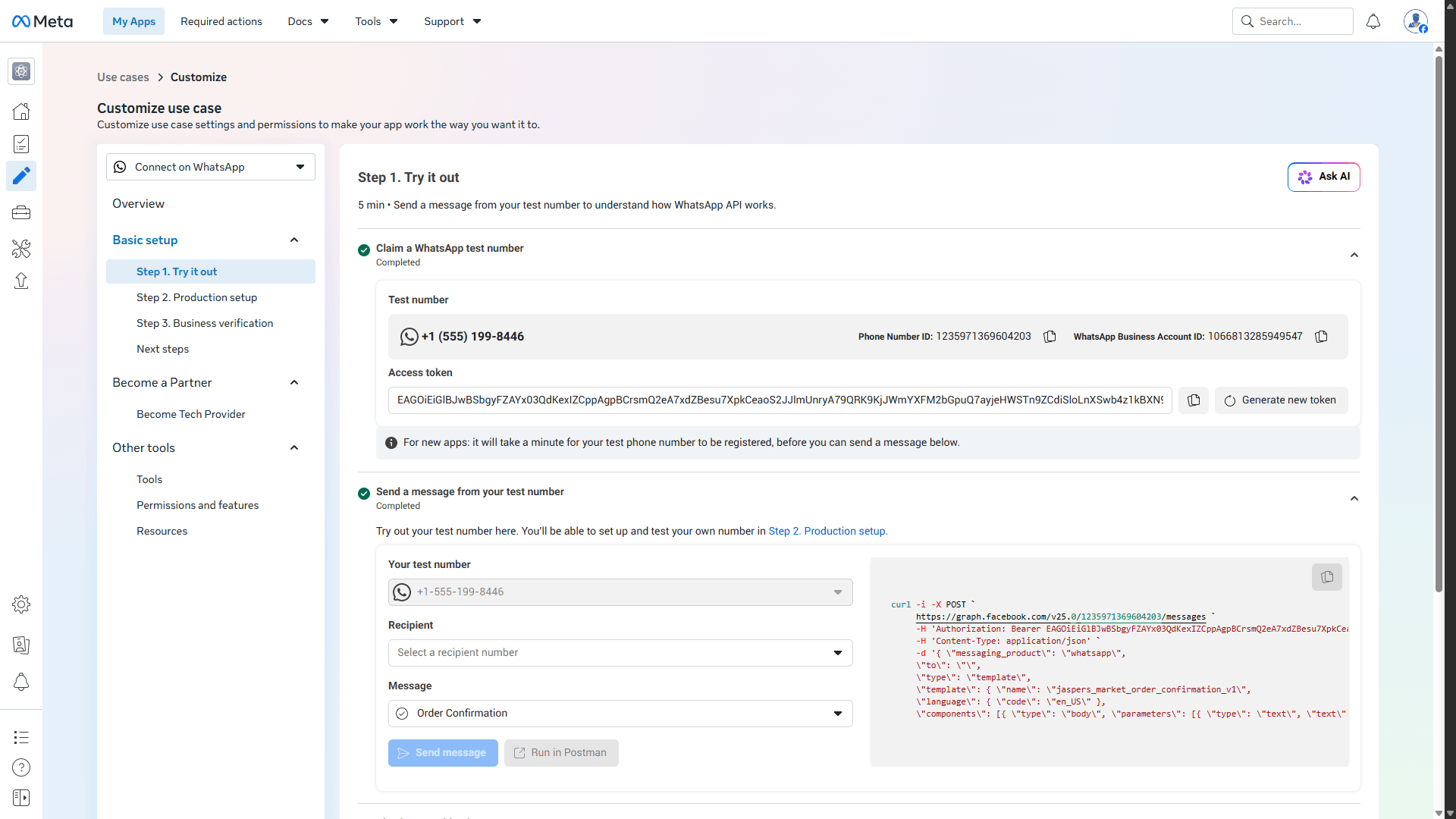
Task: Open the Docs menu
Action: (x=308, y=21)
